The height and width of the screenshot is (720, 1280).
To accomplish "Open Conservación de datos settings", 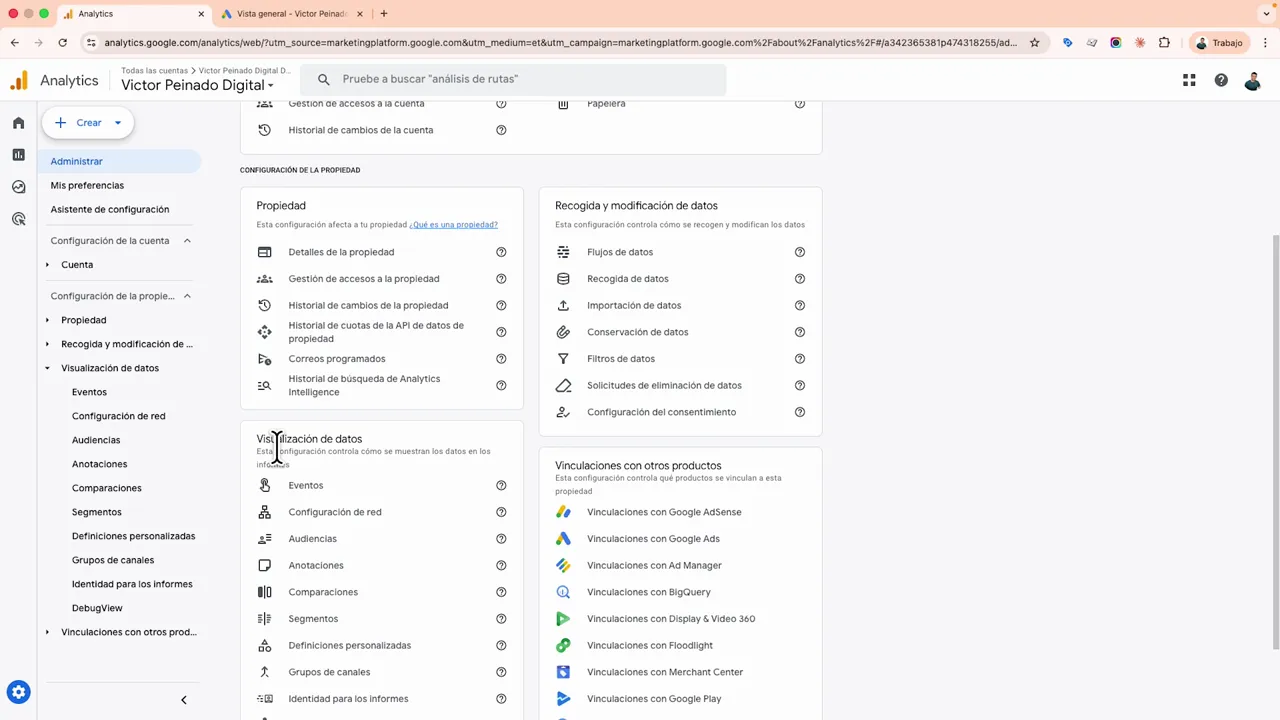I will (x=637, y=332).
